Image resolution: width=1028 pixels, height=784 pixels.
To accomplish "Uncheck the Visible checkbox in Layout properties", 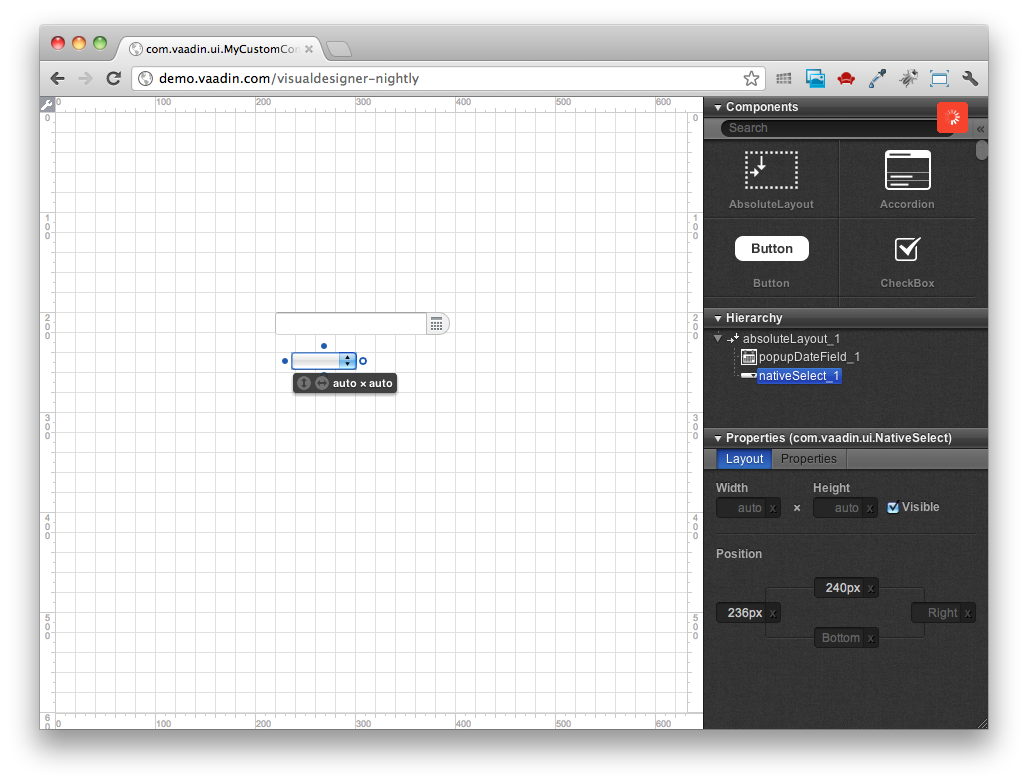I will tap(893, 507).
